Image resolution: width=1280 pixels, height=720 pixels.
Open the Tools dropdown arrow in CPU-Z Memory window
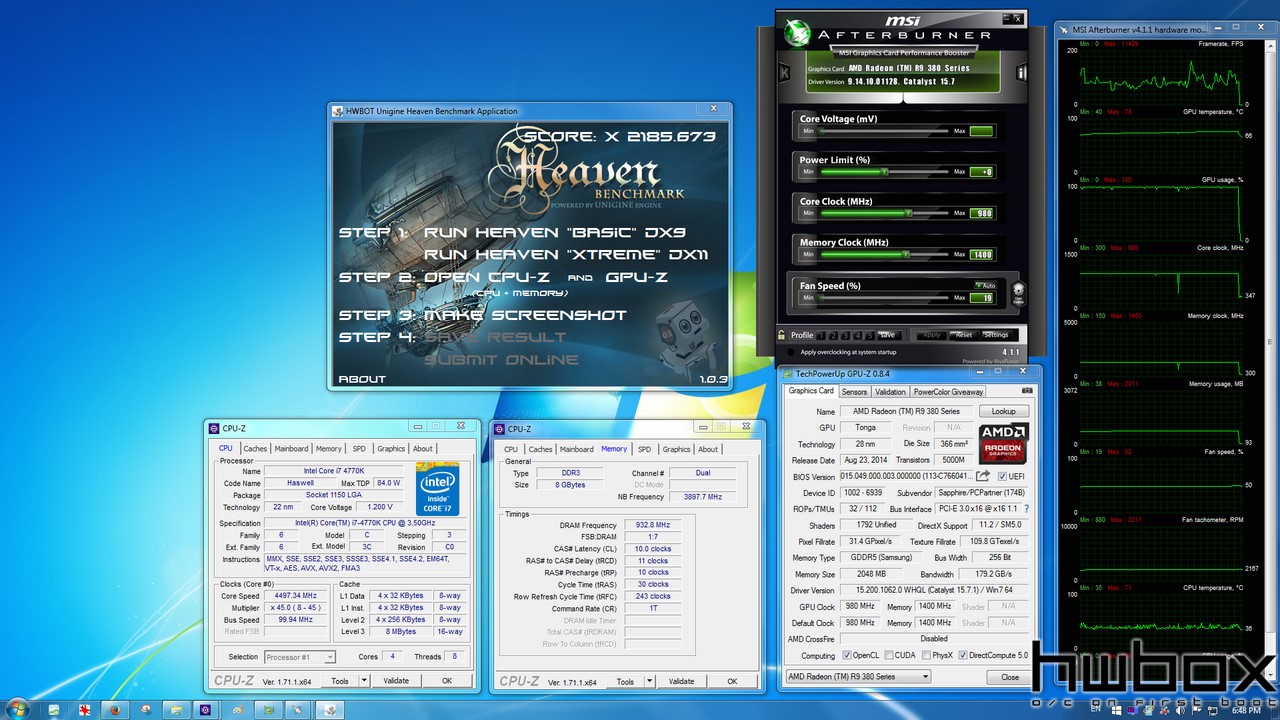(649, 682)
